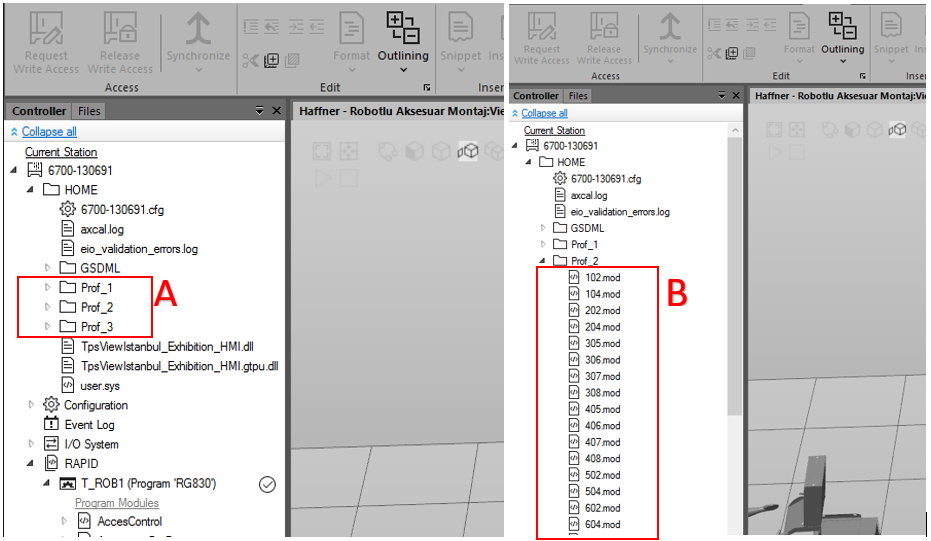Switch to Files tab in left panel
The image size is (931, 541).
(89, 111)
